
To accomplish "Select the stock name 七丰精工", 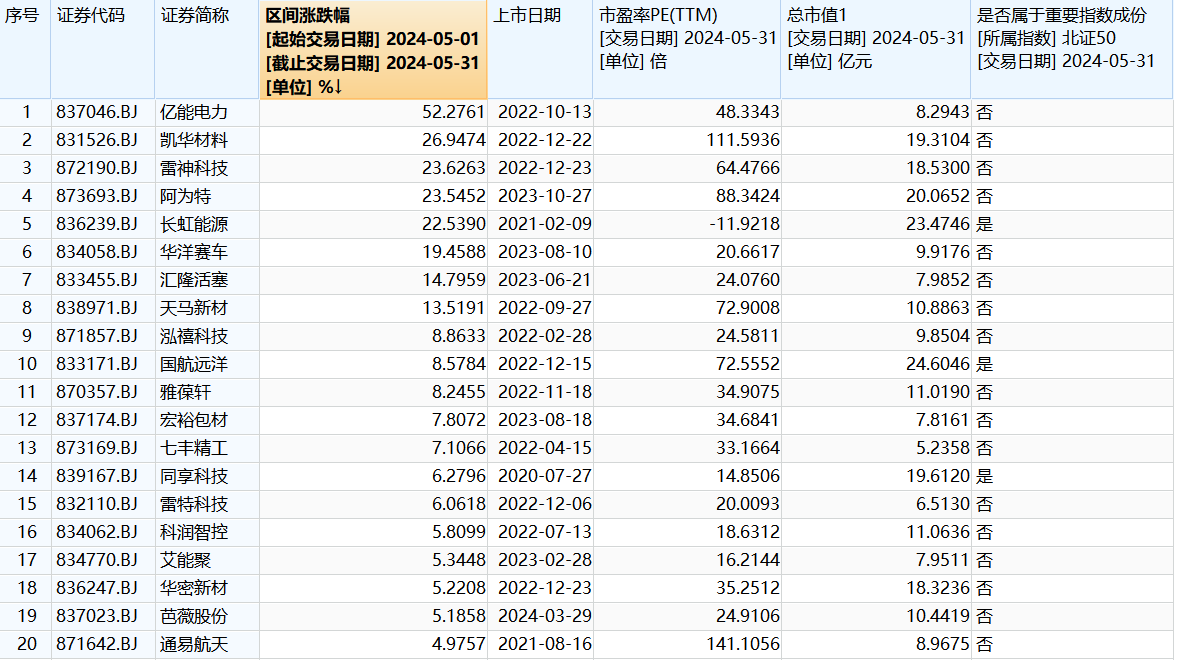I will (194, 448).
